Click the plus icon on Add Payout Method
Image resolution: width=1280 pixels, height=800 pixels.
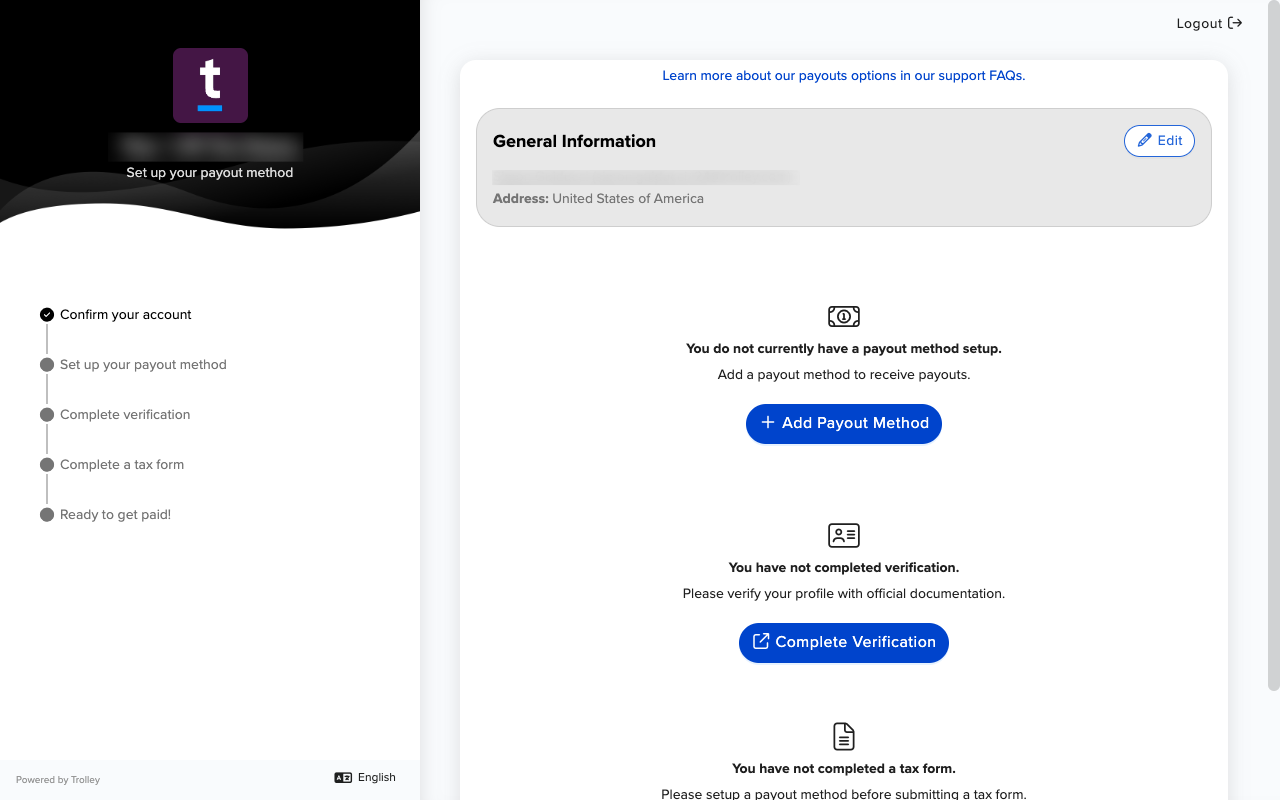[768, 423]
